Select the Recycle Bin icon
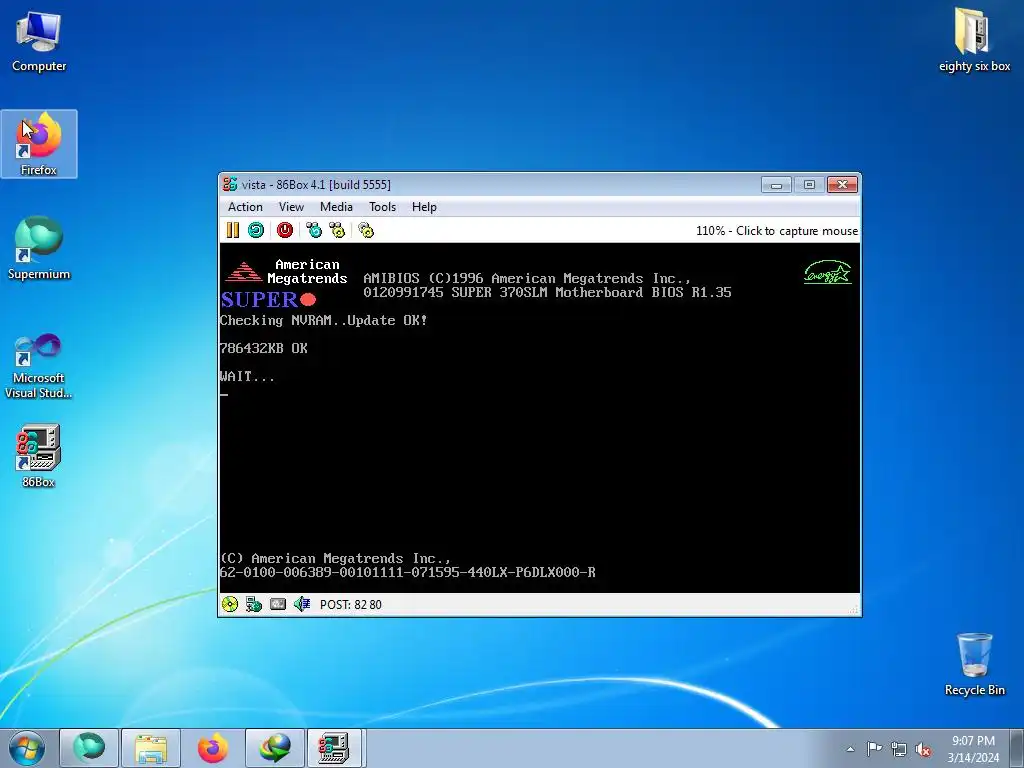1024x768 pixels. tap(974, 664)
